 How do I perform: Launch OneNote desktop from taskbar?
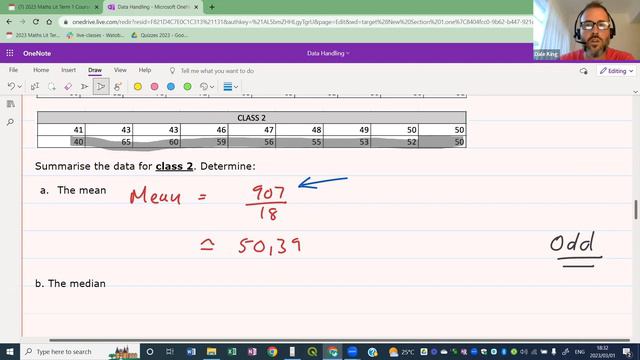click(252, 351)
